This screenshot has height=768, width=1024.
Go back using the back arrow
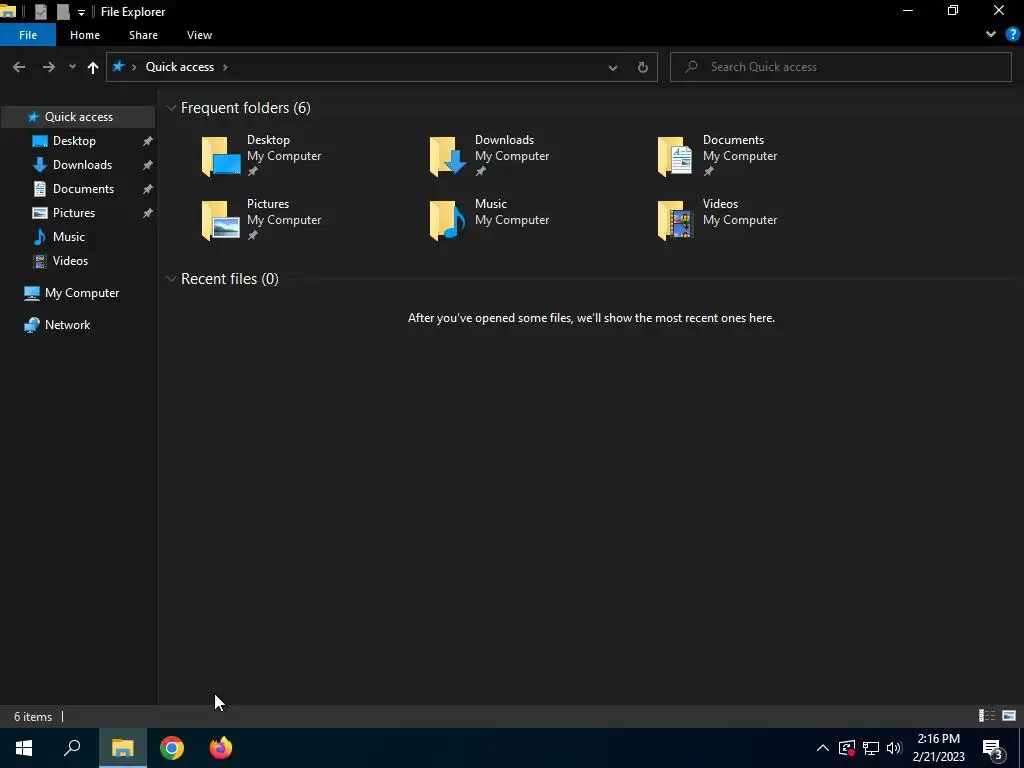click(x=19, y=67)
